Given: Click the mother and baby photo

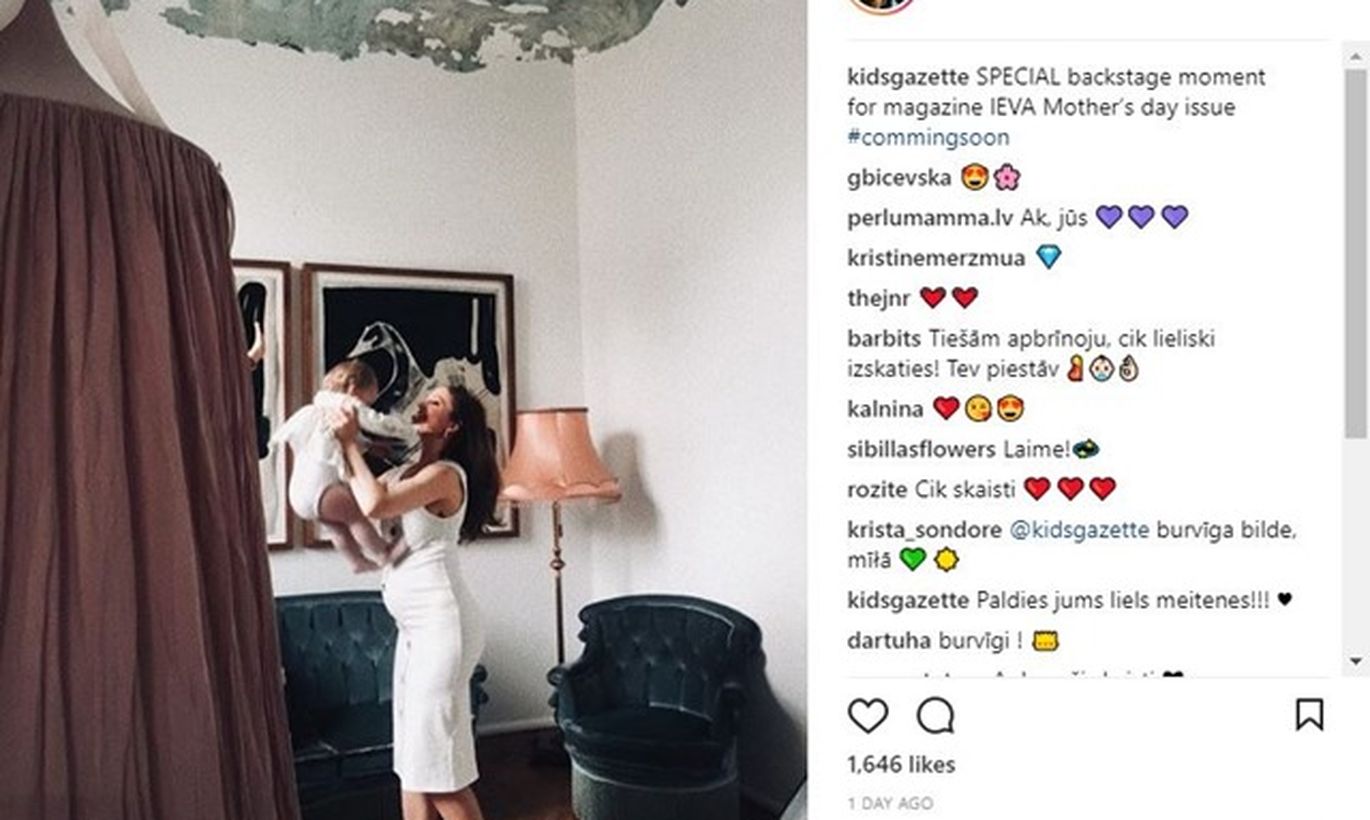Looking at the screenshot, I should [403, 410].
